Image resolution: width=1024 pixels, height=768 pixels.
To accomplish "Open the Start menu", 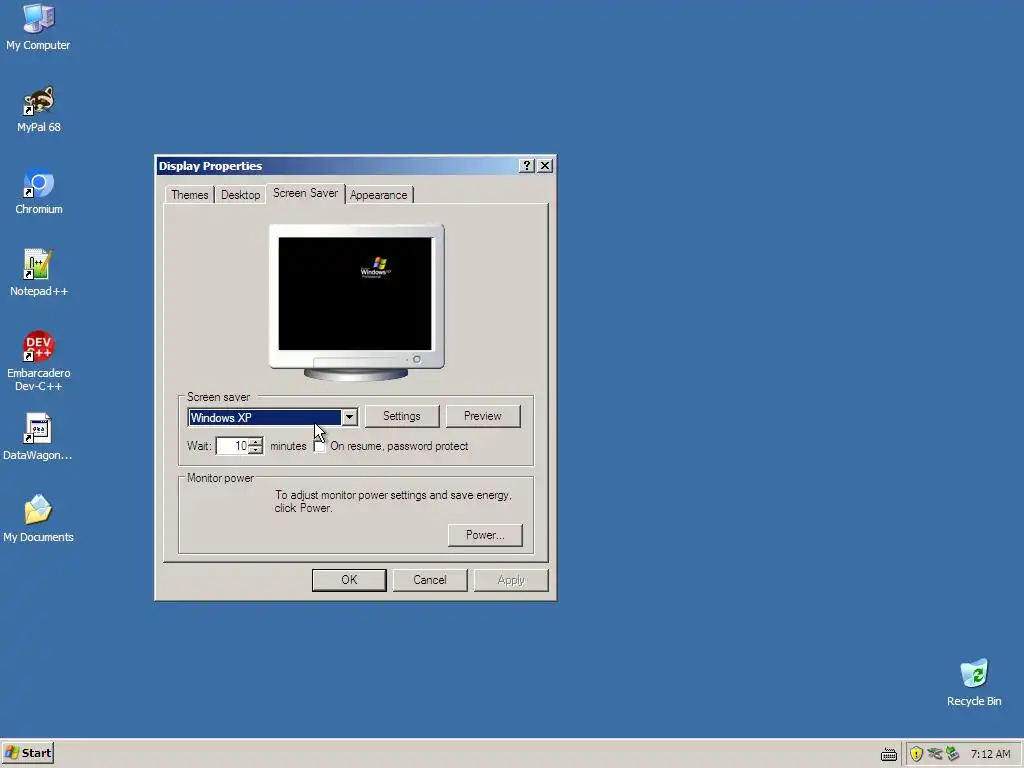I will pyautogui.click(x=27, y=753).
